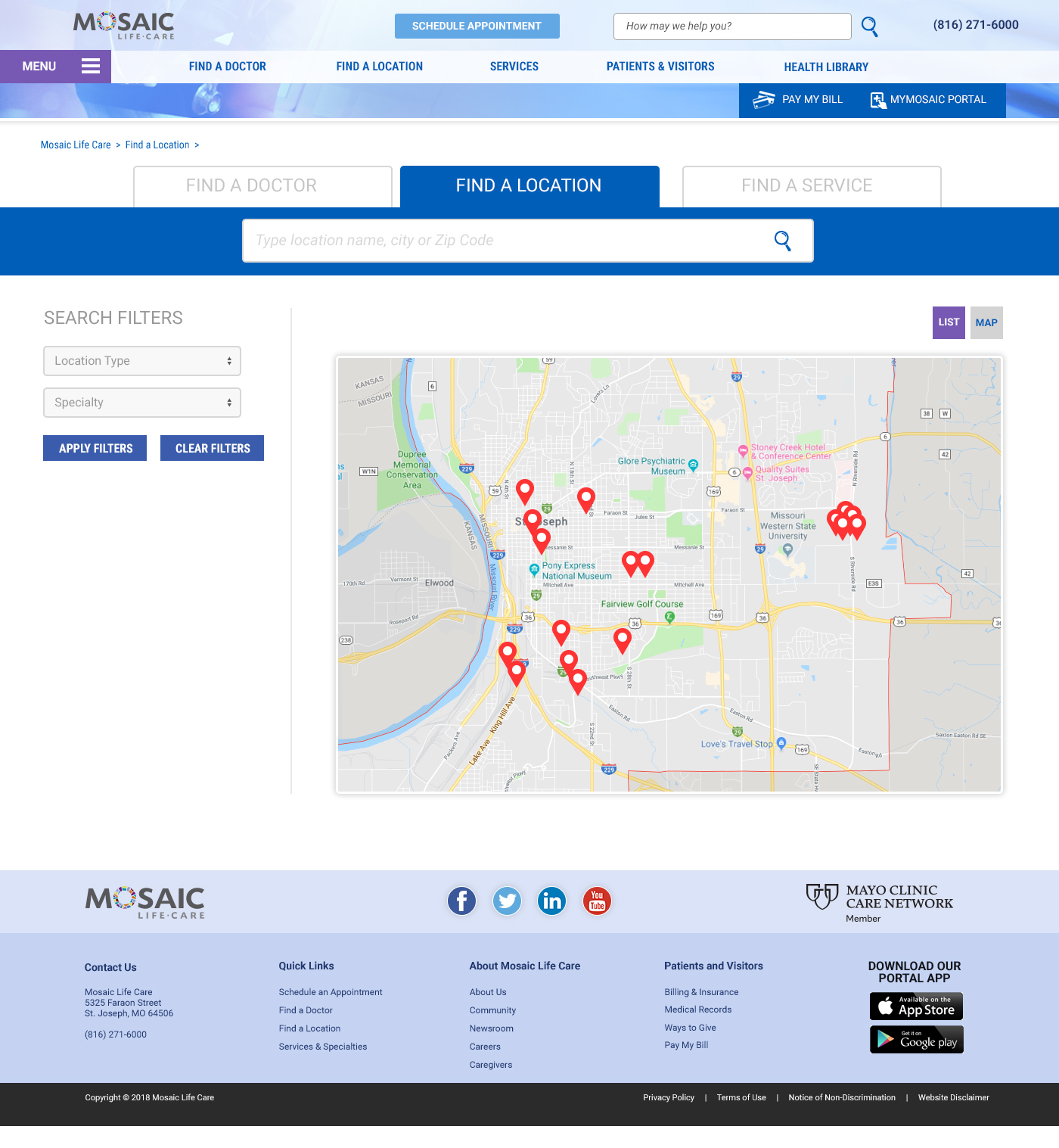Switch to List view
The image size is (1059, 1148).
point(949,322)
